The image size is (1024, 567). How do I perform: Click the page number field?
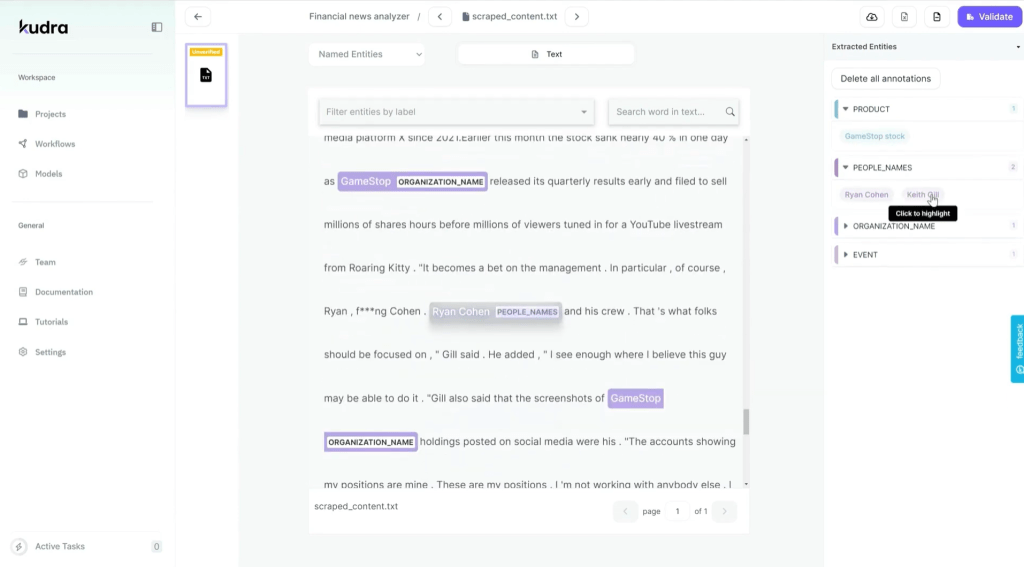click(677, 511)
